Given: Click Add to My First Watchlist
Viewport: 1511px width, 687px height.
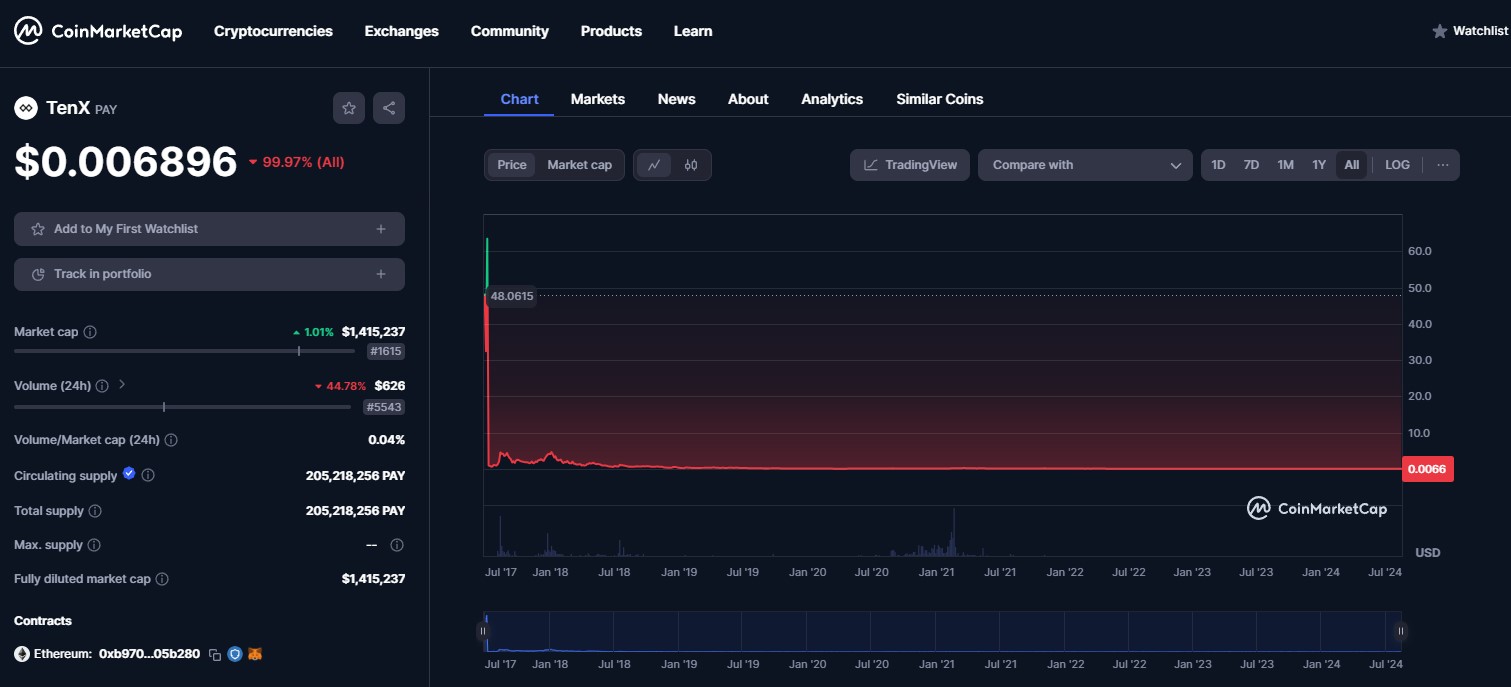Looking at the screenshot, I should (x=209, y=229).
